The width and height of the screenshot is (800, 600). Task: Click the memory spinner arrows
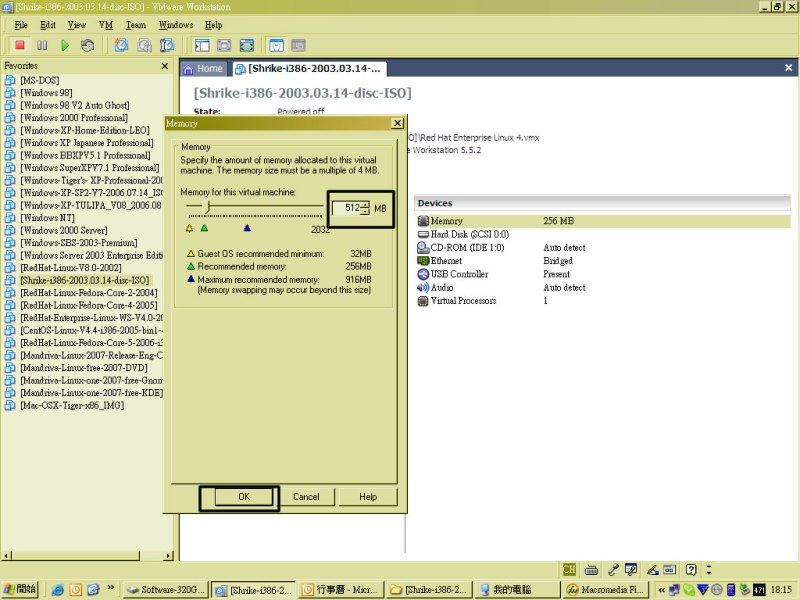pyautogui.click(x=365, y=208)
